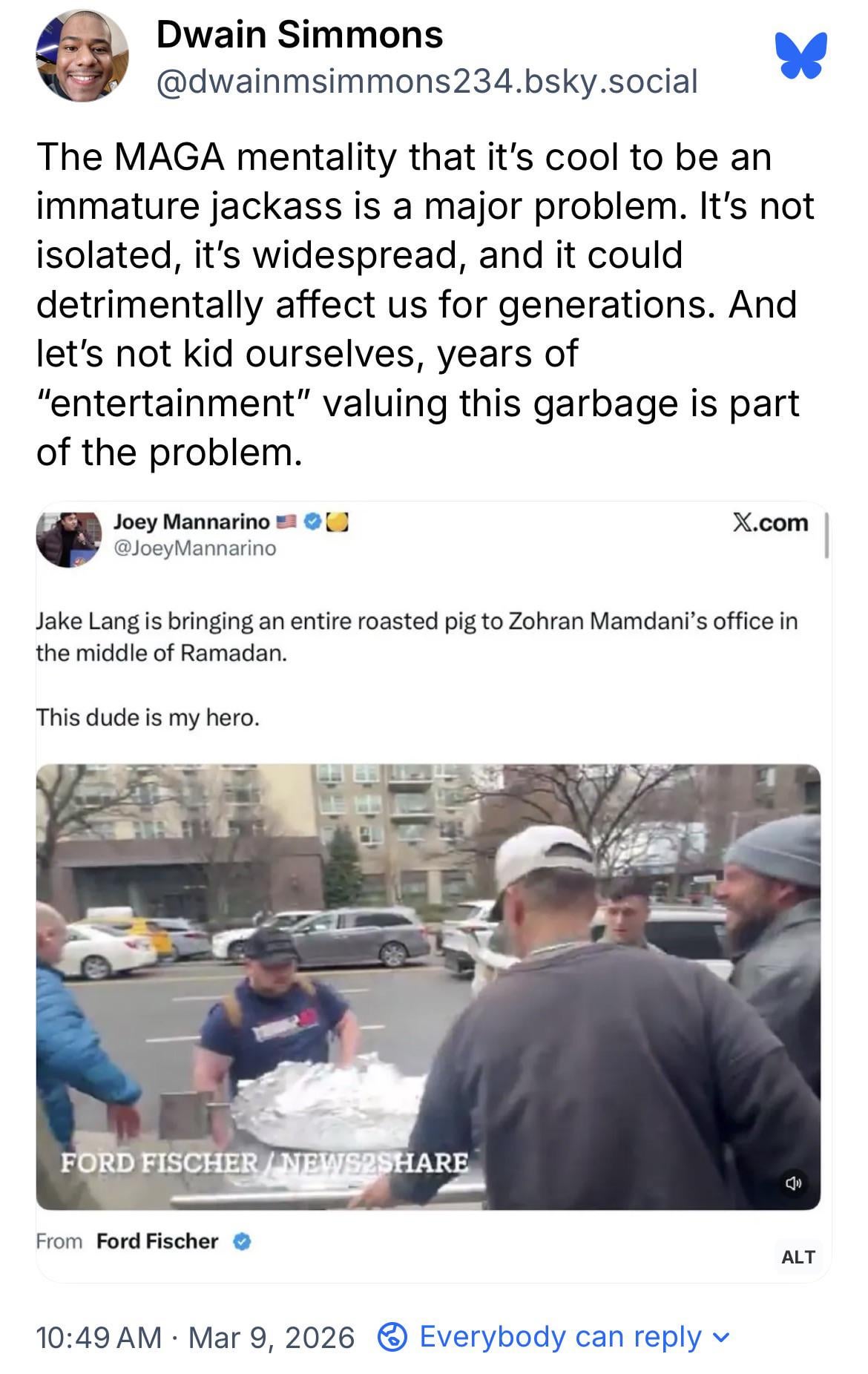Click Ford Fischer's verified checkmark

click(x=242, y=1241)
